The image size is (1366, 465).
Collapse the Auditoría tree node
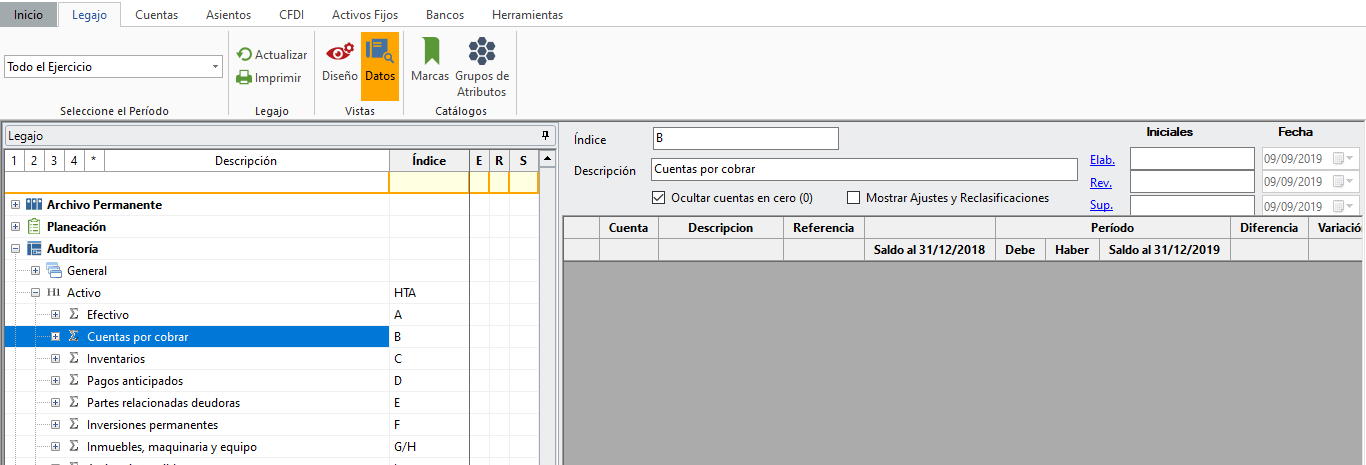pos(15,249)
